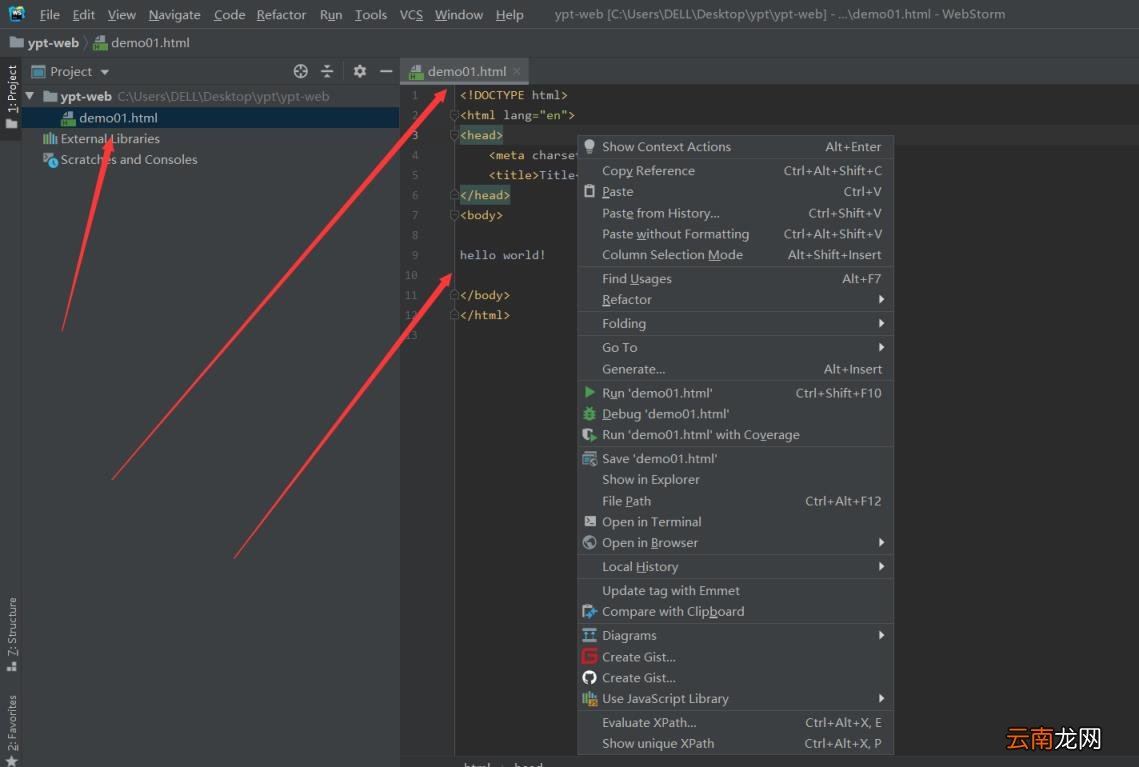Open the Code menu
Screen dimensions: 1139x767
pos(230,15)
